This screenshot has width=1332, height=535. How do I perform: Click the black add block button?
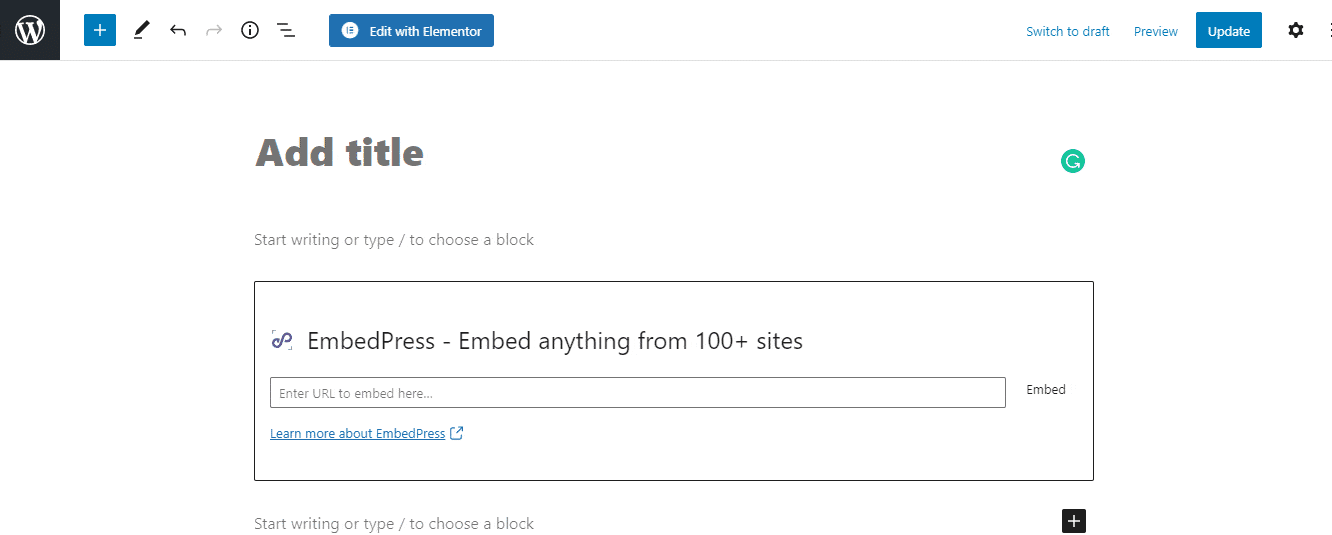tap(1074, 521)
